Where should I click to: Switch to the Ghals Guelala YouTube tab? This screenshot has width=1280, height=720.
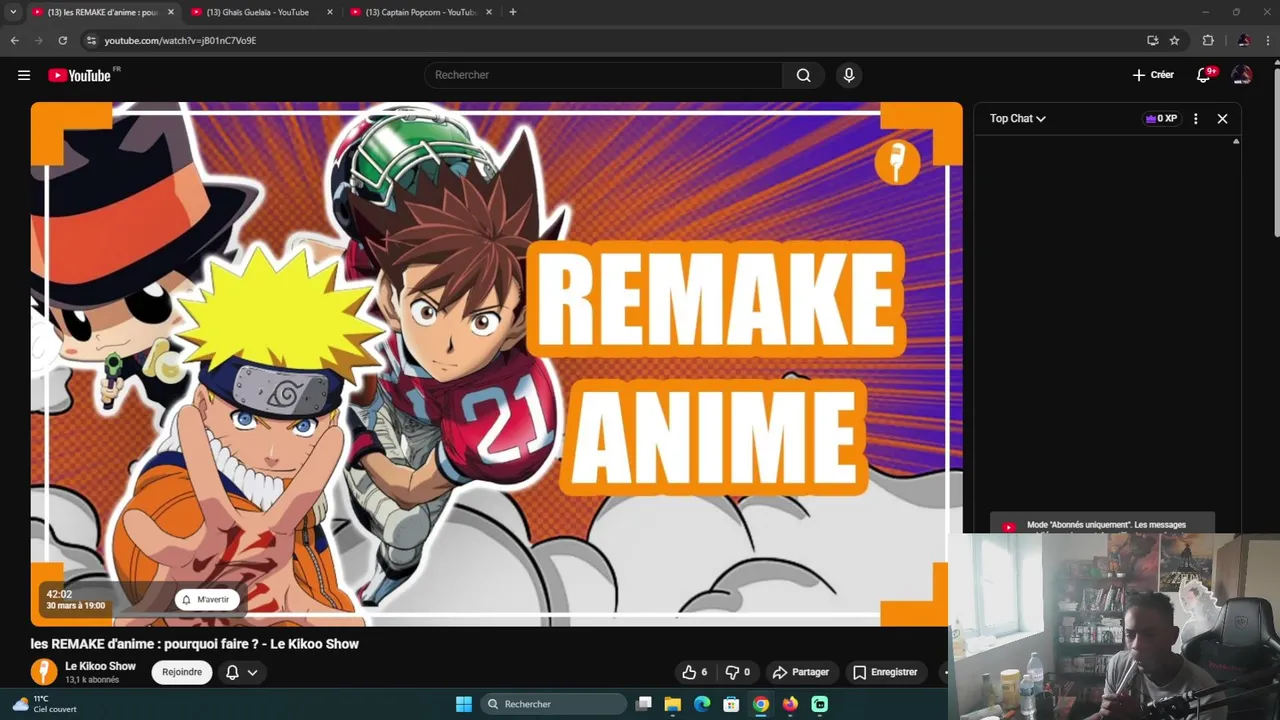tap(258, 12)
